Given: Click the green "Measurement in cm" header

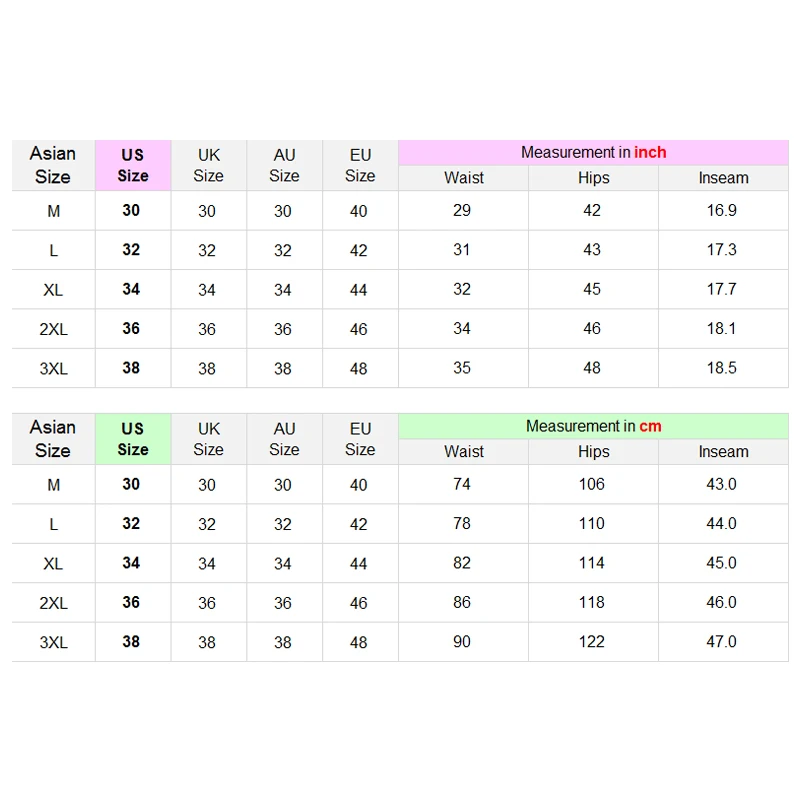Looking at the screenshot, I should 593,426.
